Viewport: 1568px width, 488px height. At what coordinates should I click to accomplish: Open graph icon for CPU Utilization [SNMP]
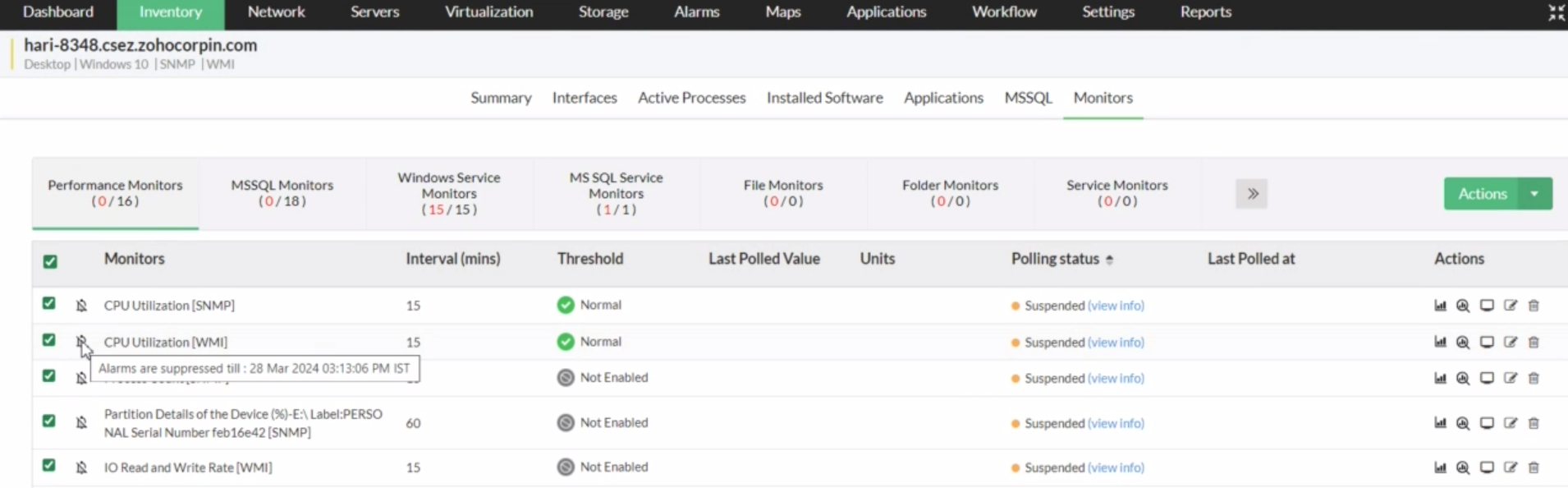click(1440, 306)
